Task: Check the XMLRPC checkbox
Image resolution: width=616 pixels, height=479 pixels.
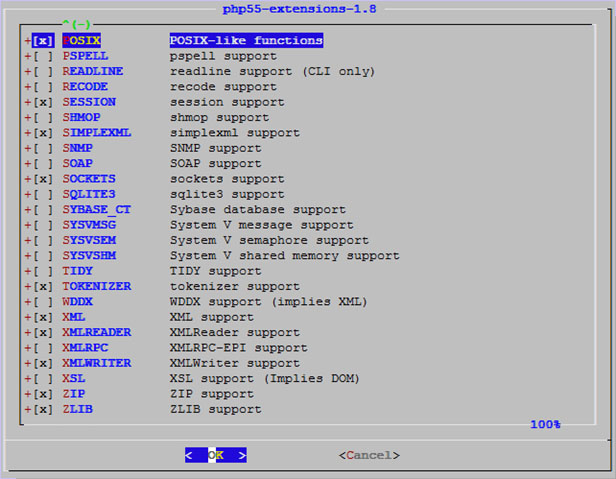Action: 43,348
